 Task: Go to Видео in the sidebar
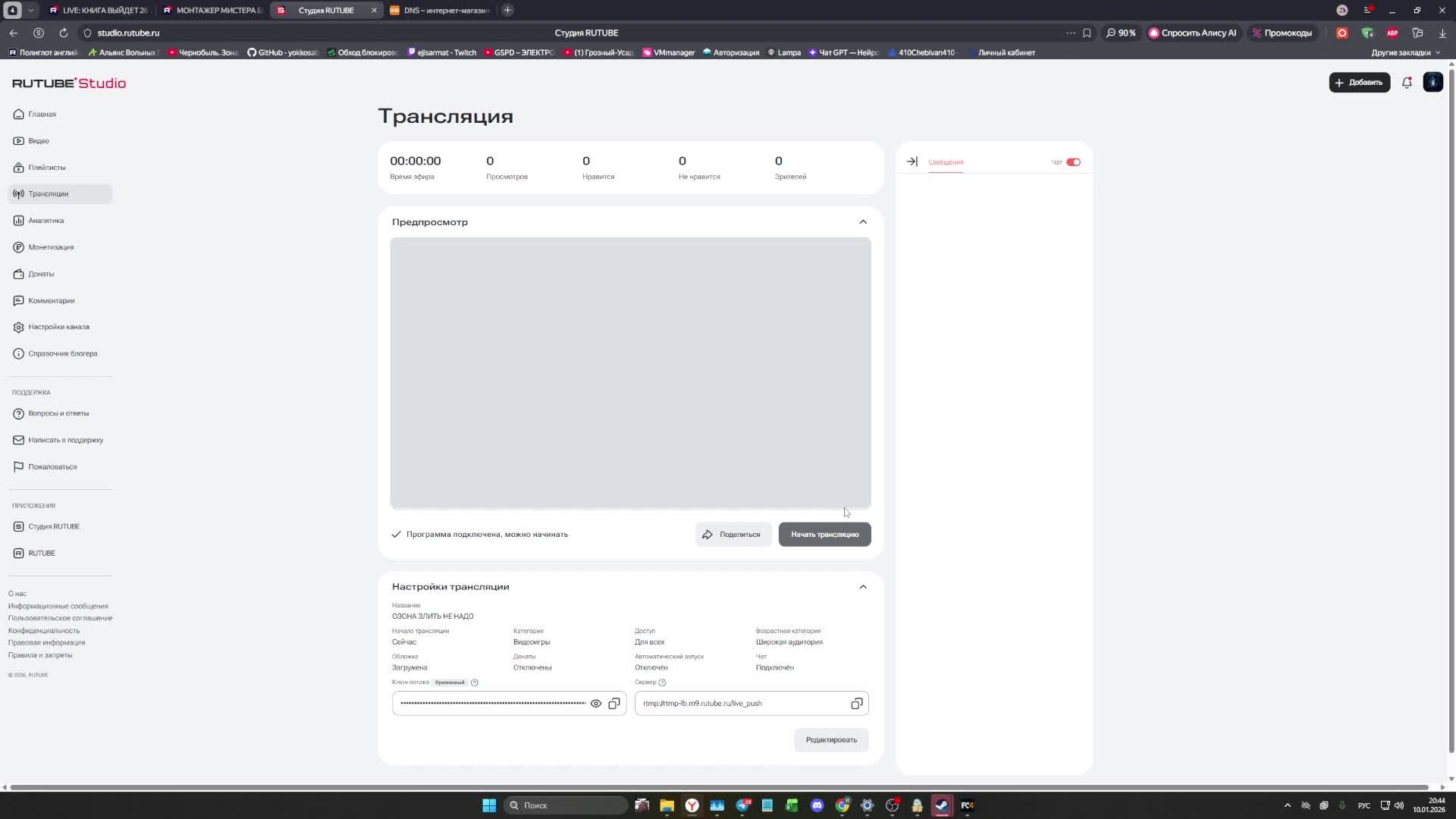(31, 141)
